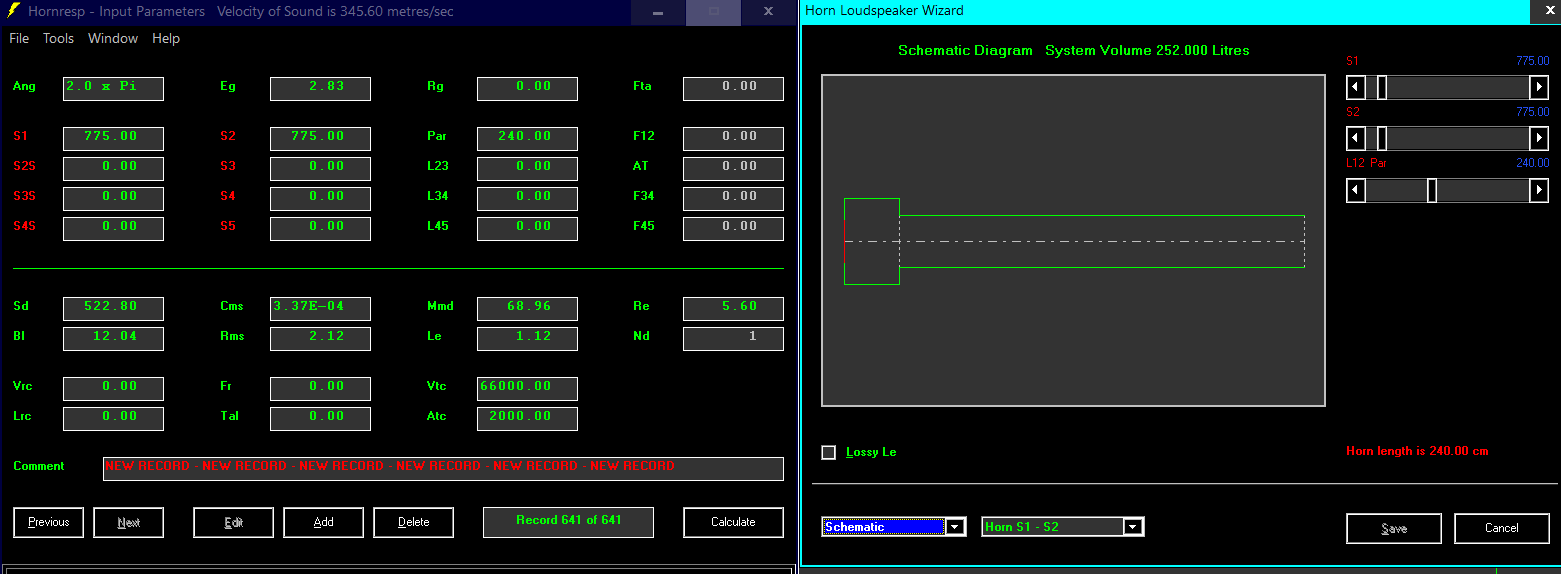Click the Rms field showing 2.12
Viewport: 1561px width, 574px height.
click(x=320, y=338)
